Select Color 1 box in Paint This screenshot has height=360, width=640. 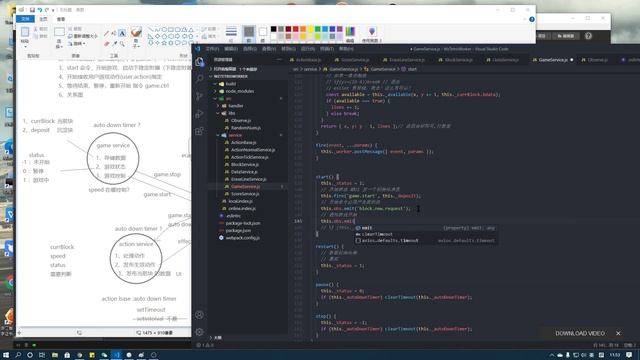pos(249,33)
